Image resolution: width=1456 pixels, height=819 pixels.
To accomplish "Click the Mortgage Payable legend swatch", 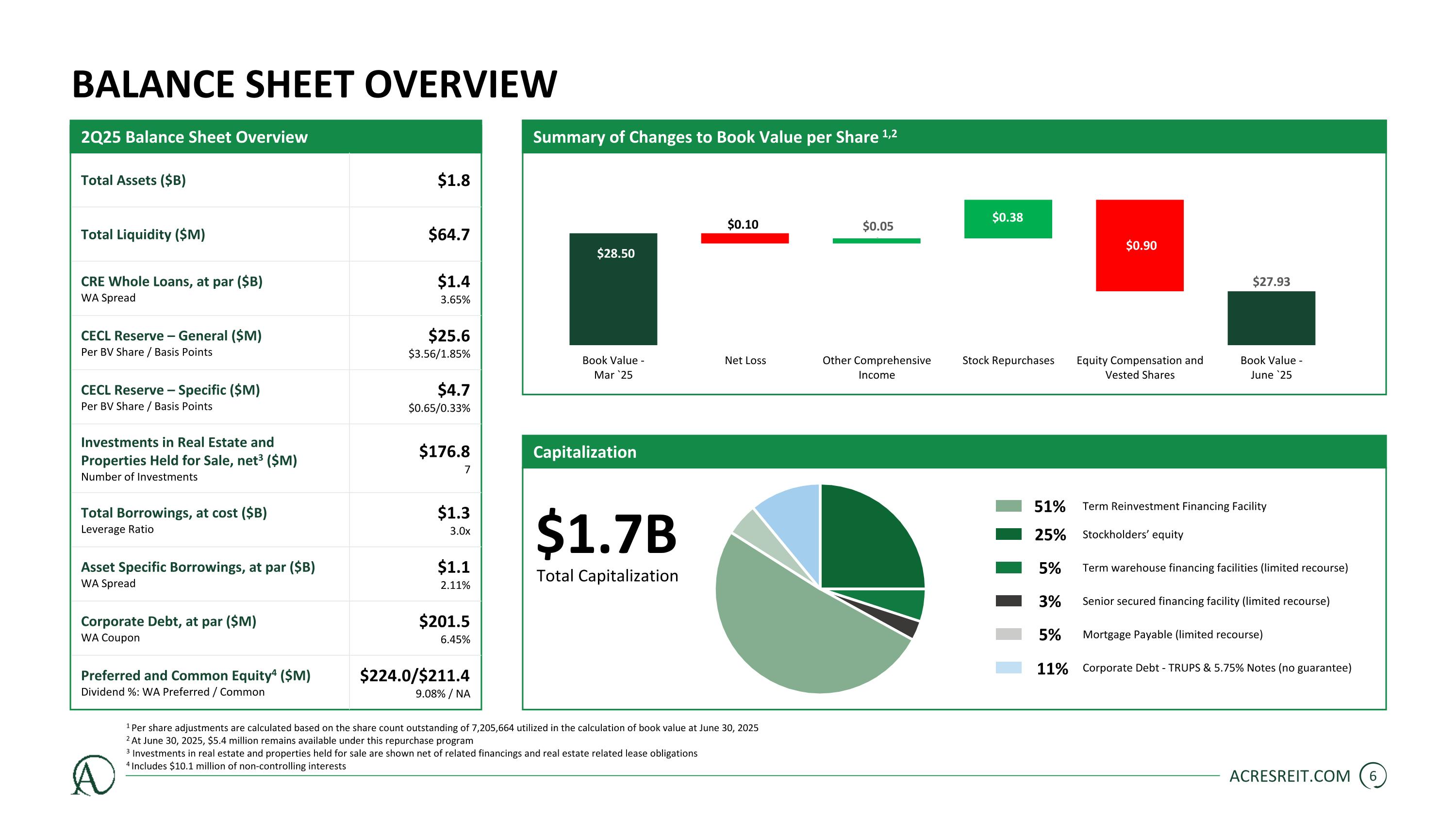I will coord(1009,634).
